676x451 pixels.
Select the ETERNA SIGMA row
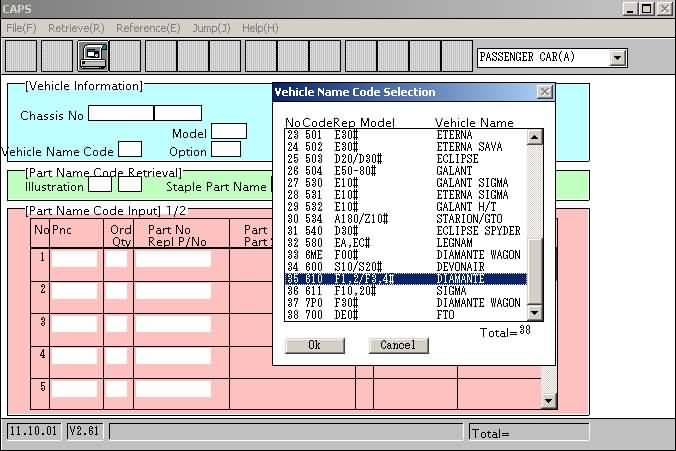click(x=406, y=195)
